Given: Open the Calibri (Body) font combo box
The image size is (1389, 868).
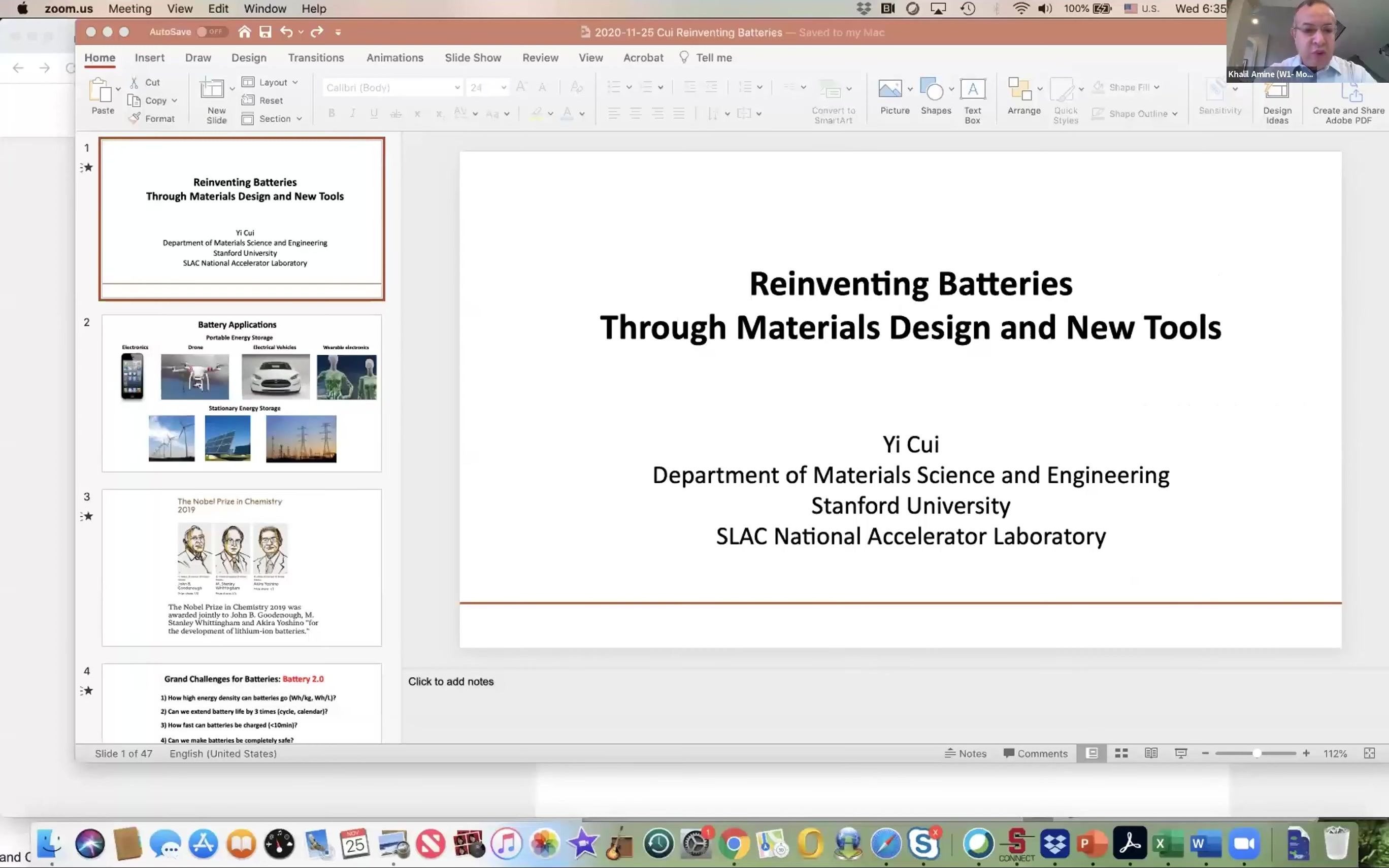Looking at the screenshot, I should pyautogui.click(x=392, y=87).
